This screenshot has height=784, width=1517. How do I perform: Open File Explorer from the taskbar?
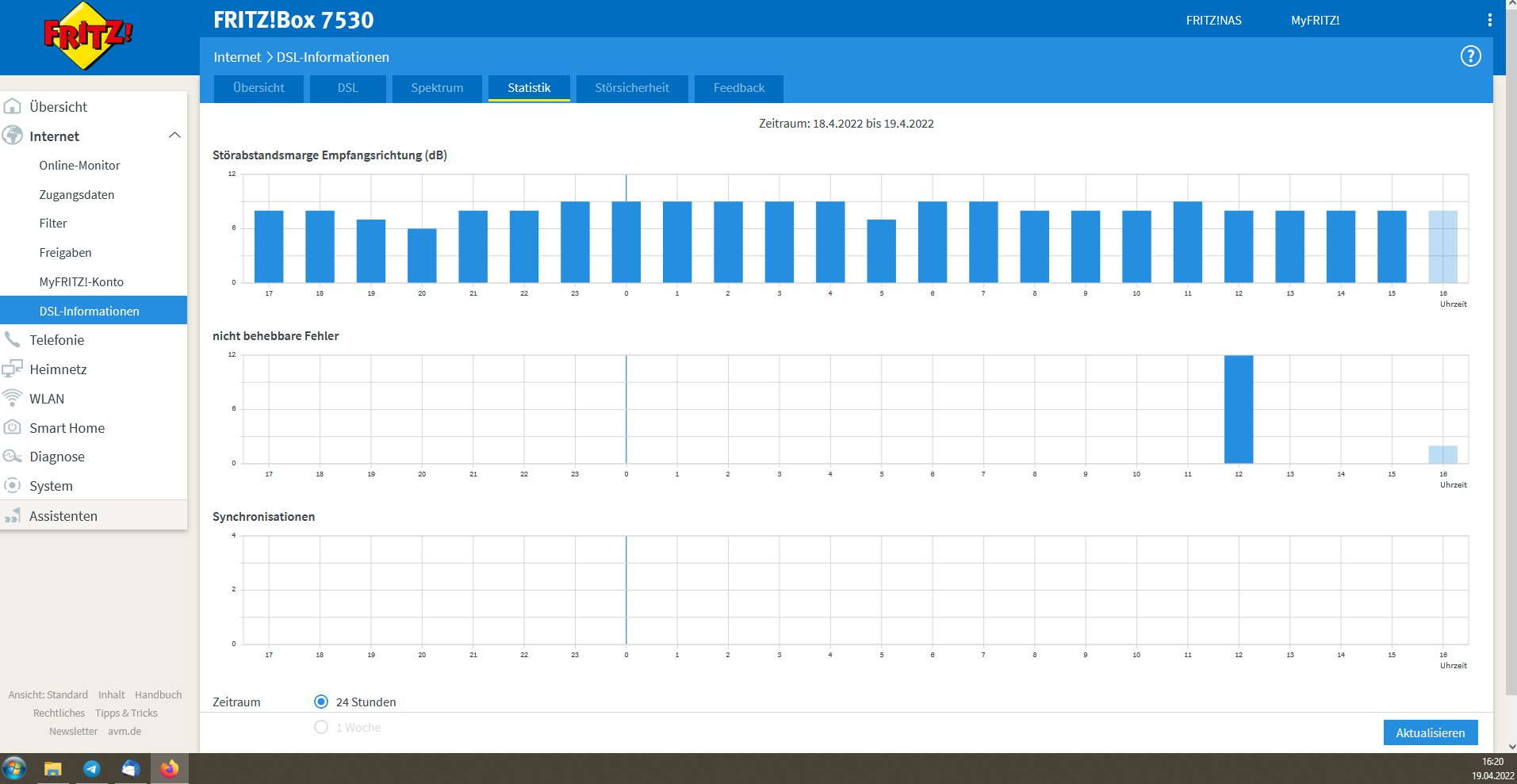click(x=53, y=768)
